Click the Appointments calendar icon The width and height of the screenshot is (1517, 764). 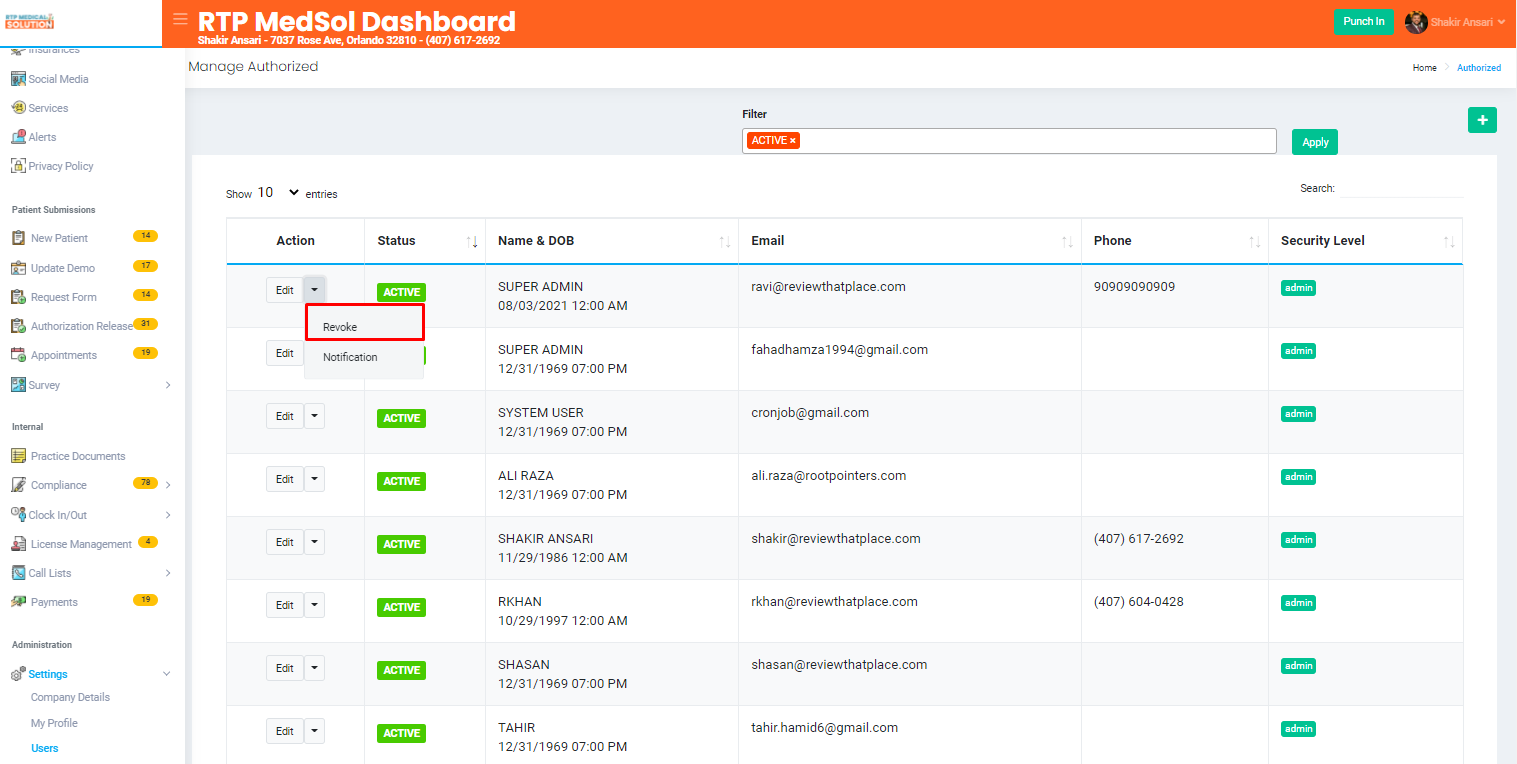(18, 355)
